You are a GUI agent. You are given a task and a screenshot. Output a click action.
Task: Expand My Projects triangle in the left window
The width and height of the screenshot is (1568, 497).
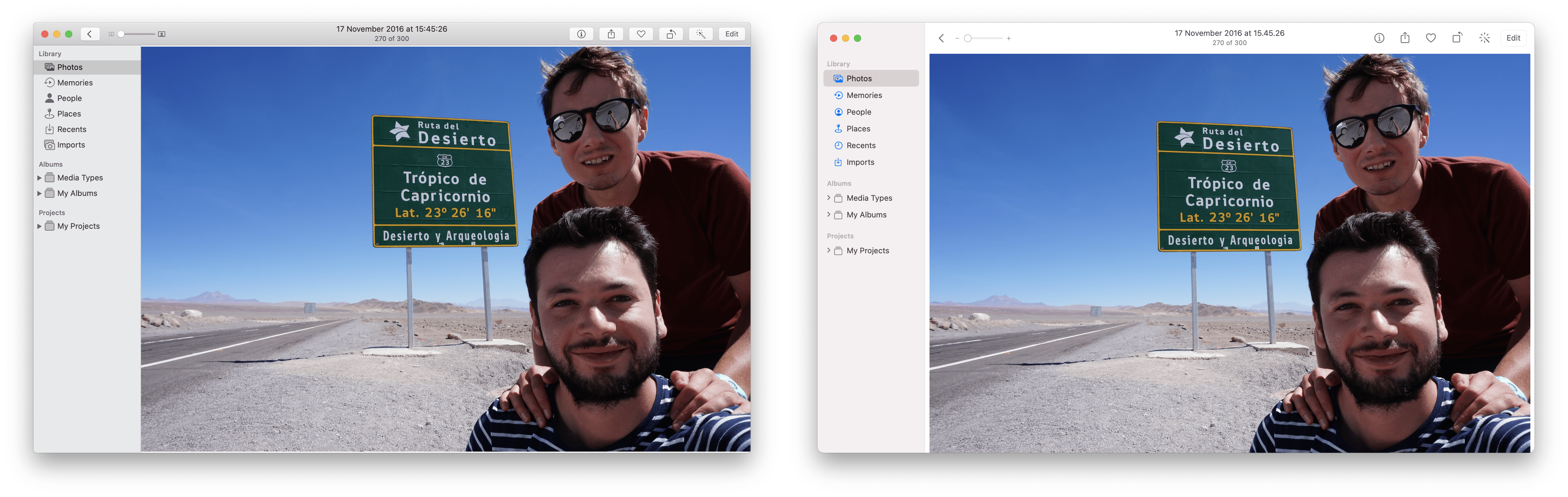pyautogui.click(x=39, y=226)
